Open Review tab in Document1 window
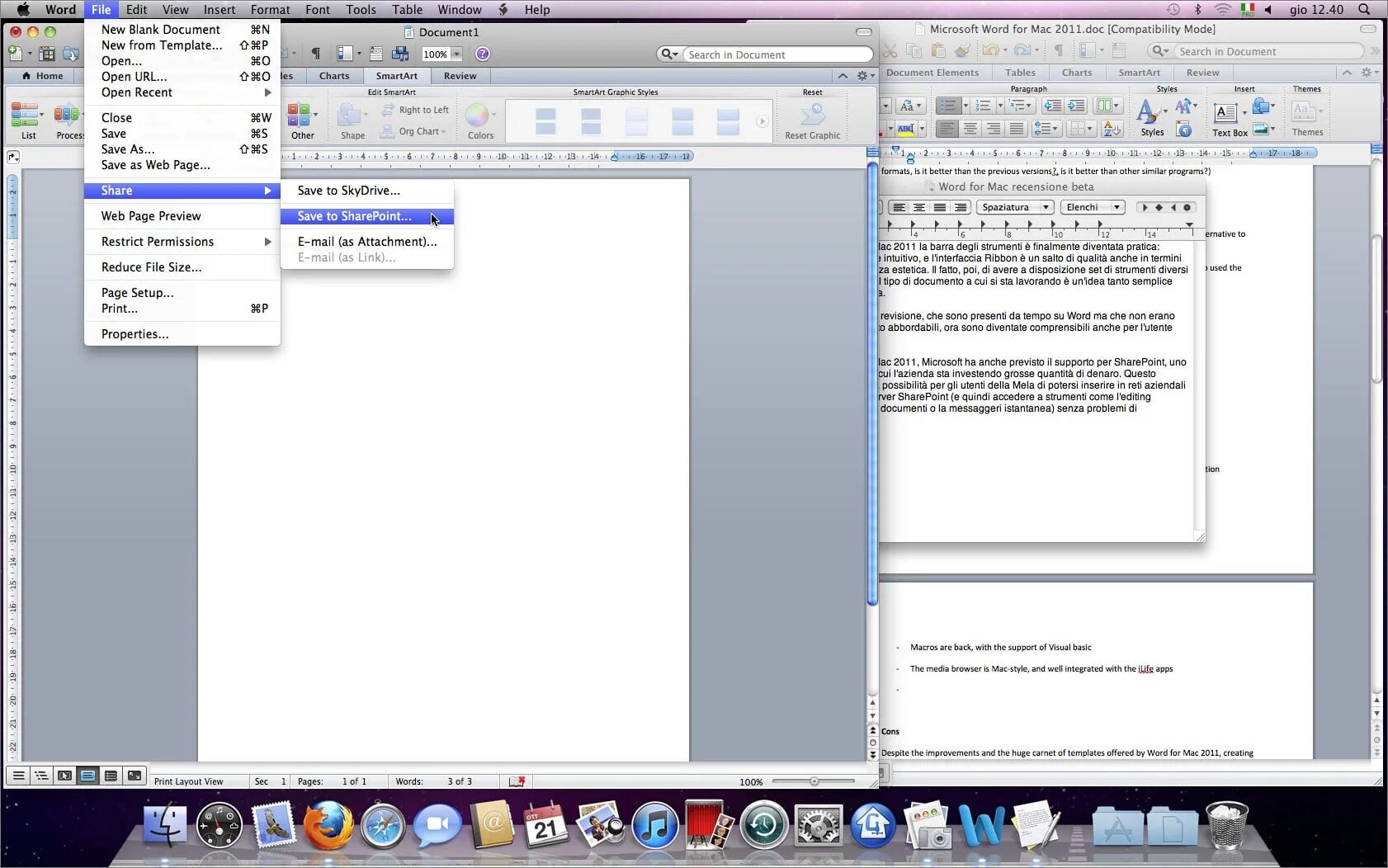The width and height of the screenshot is (1388, 868). 460,76
